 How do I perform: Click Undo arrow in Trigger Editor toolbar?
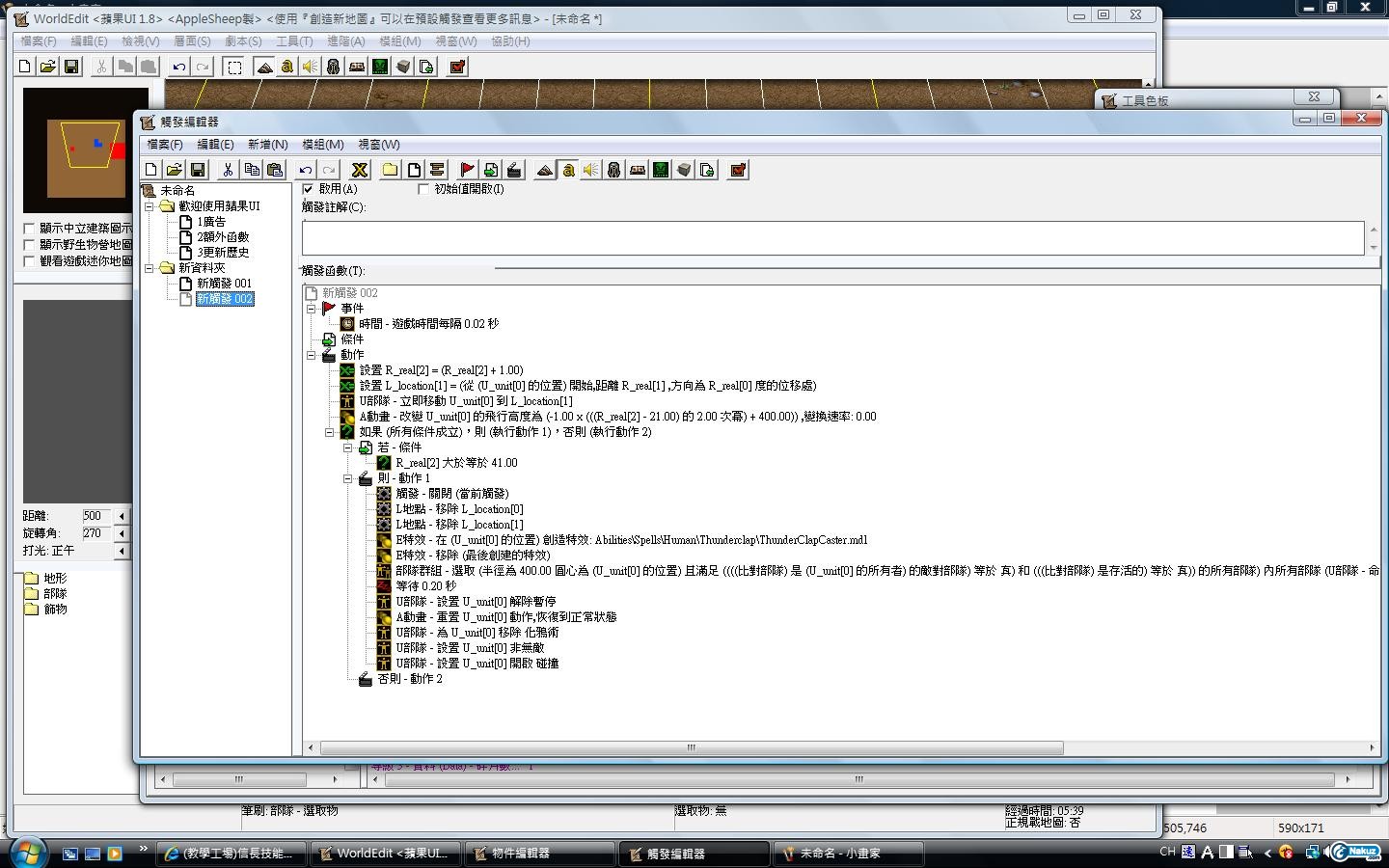(305, 170)
